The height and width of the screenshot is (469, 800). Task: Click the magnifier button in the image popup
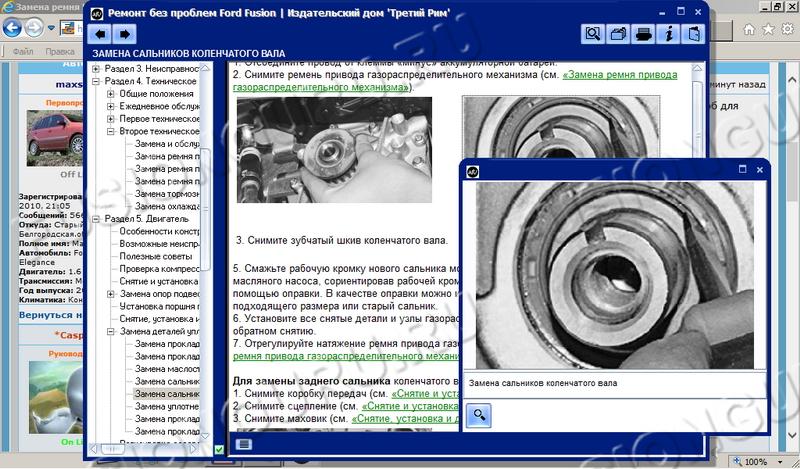click(x=479, y=415)
